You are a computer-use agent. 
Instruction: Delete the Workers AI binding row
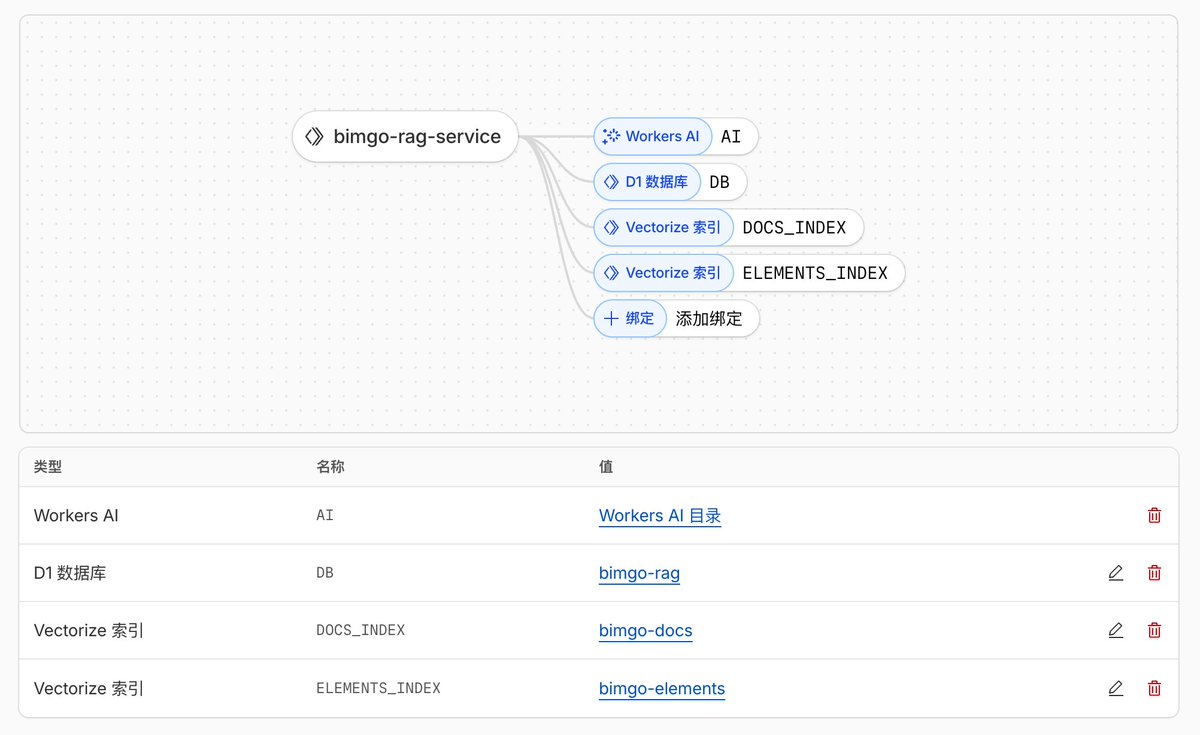tap(1154, 516)
